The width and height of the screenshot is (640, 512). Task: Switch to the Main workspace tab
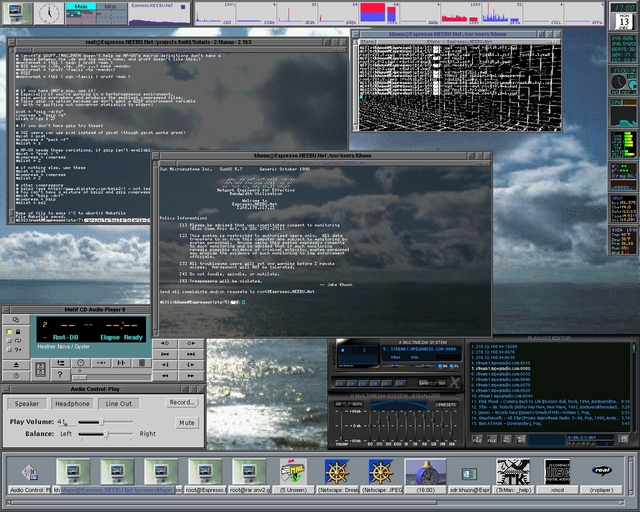(81, 7)
